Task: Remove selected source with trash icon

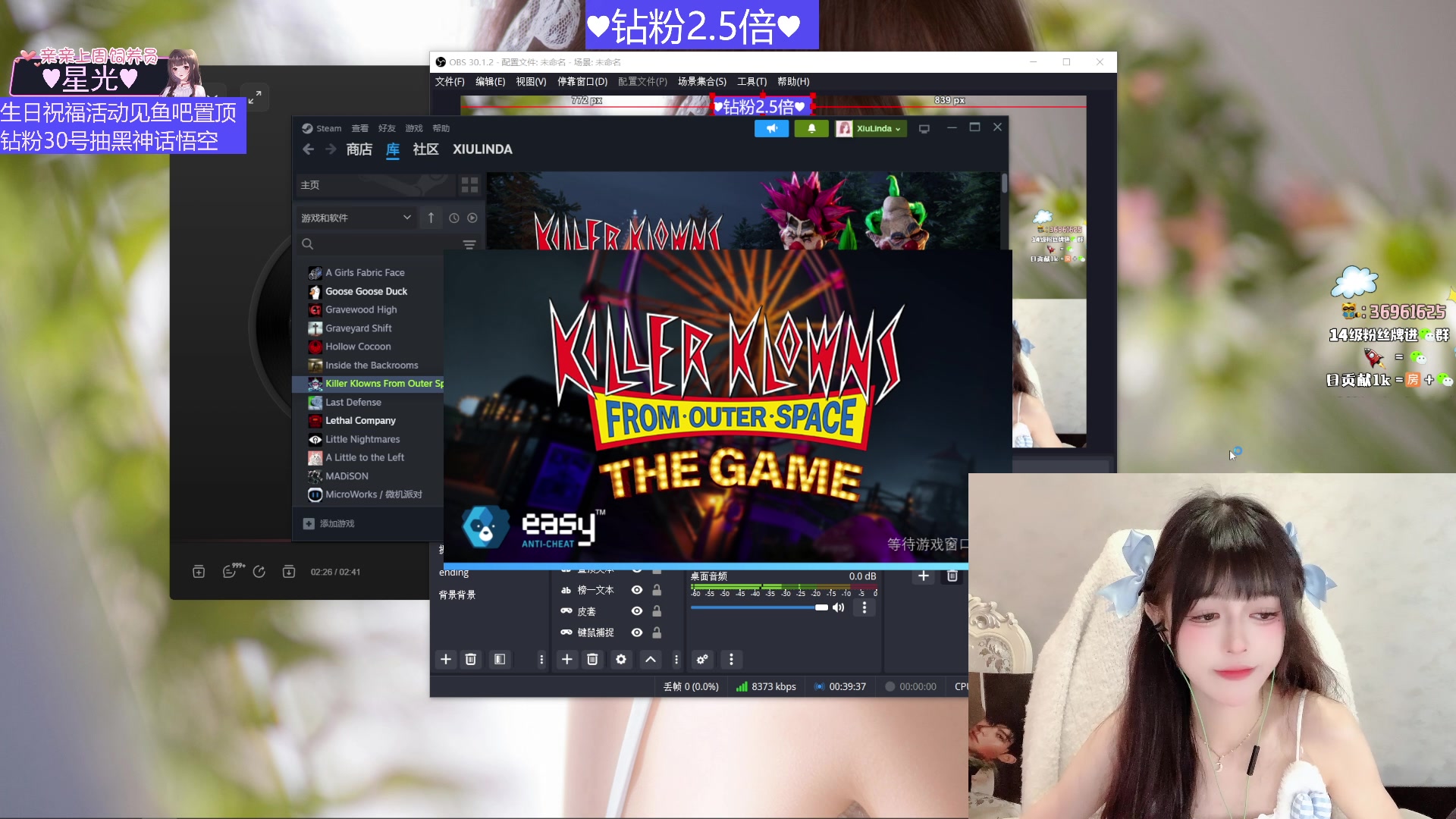Action: click(x=593, y=660)
